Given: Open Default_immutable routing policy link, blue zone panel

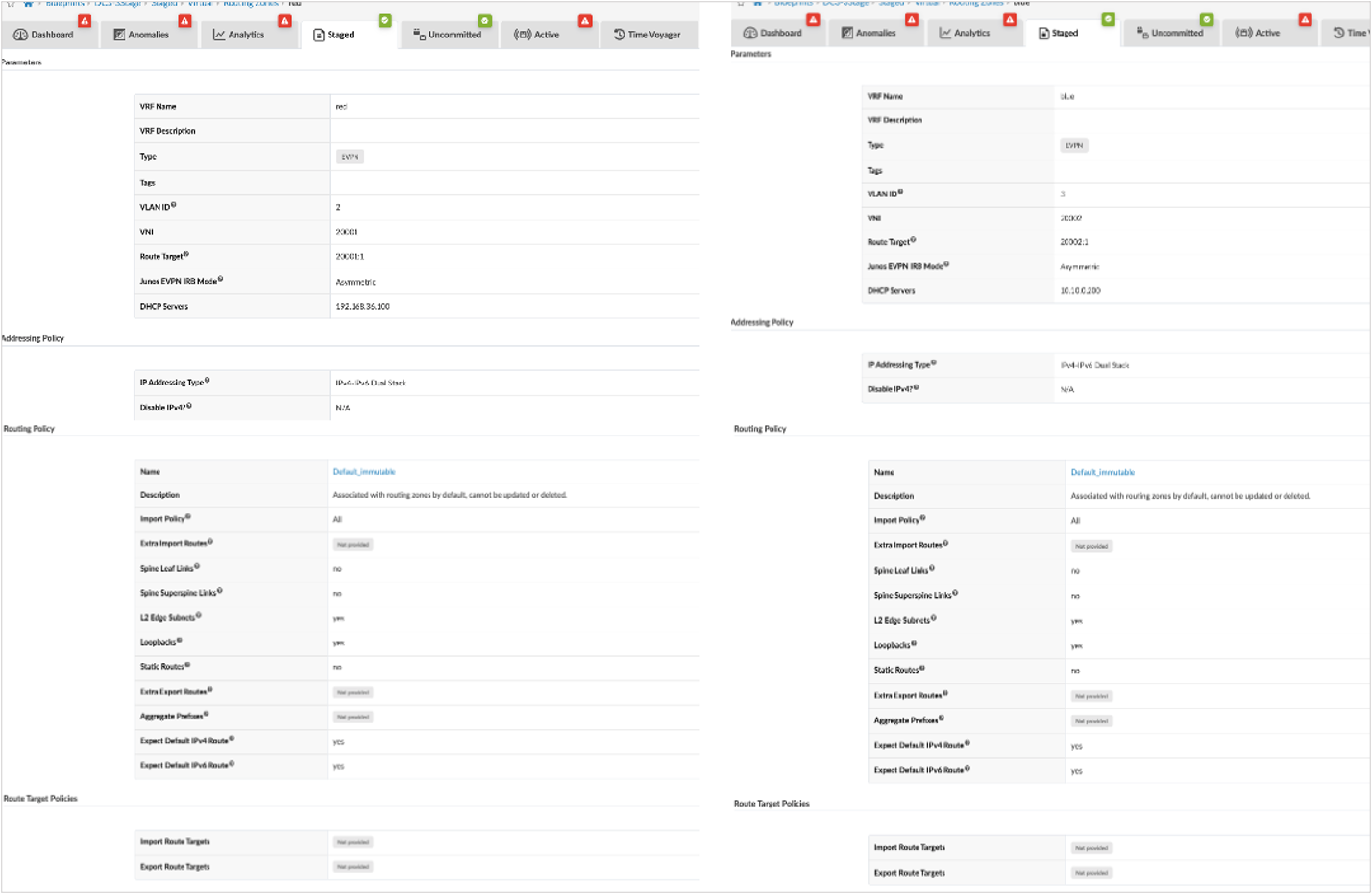Looking at the screenshot, I should coord(1103,473).
